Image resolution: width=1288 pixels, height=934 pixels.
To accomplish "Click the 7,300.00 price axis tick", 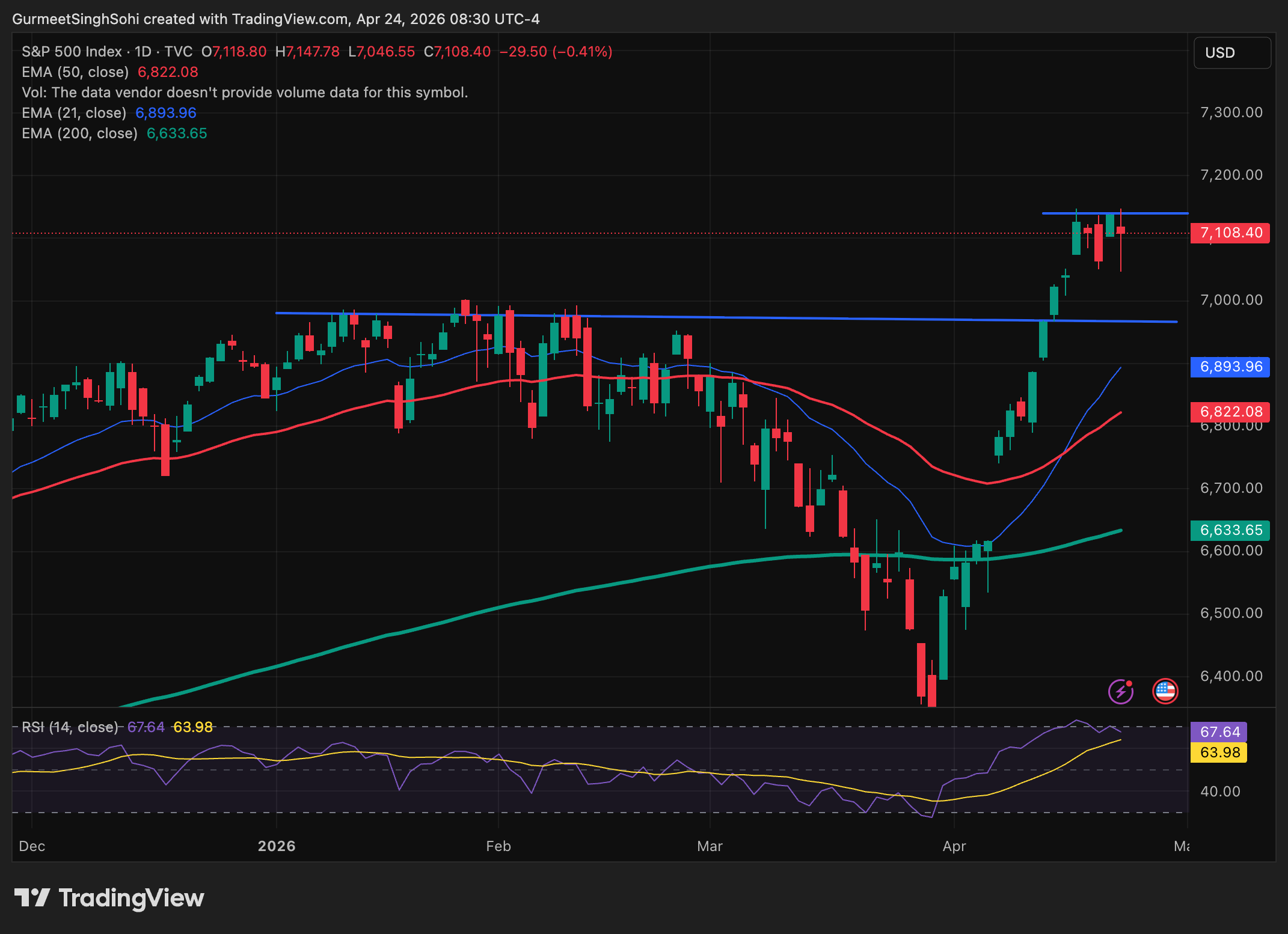I will 1231,112.
